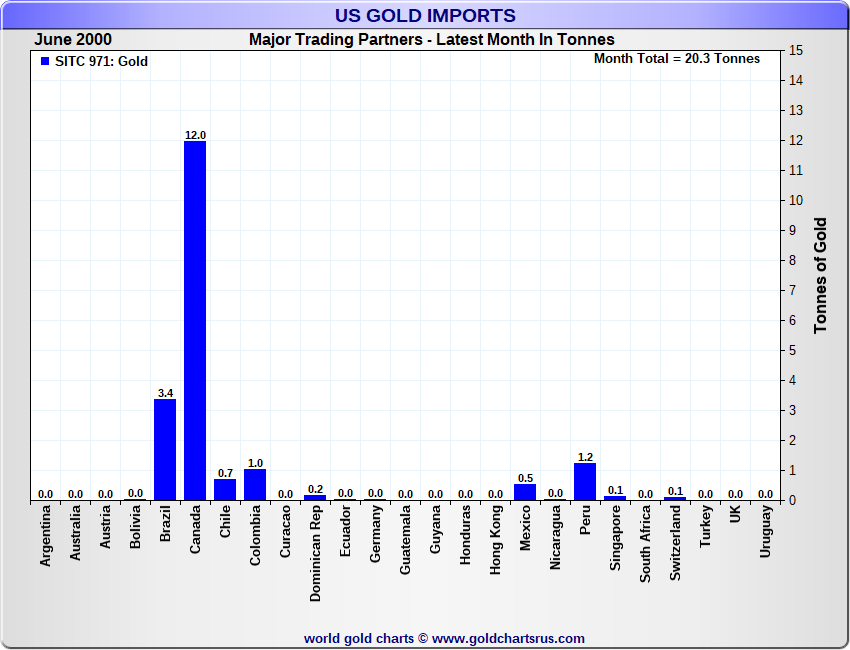Click the US GOLD IMPORTS title
The height and width of the screenshot is (650, 850).
(x=425, y=15)
